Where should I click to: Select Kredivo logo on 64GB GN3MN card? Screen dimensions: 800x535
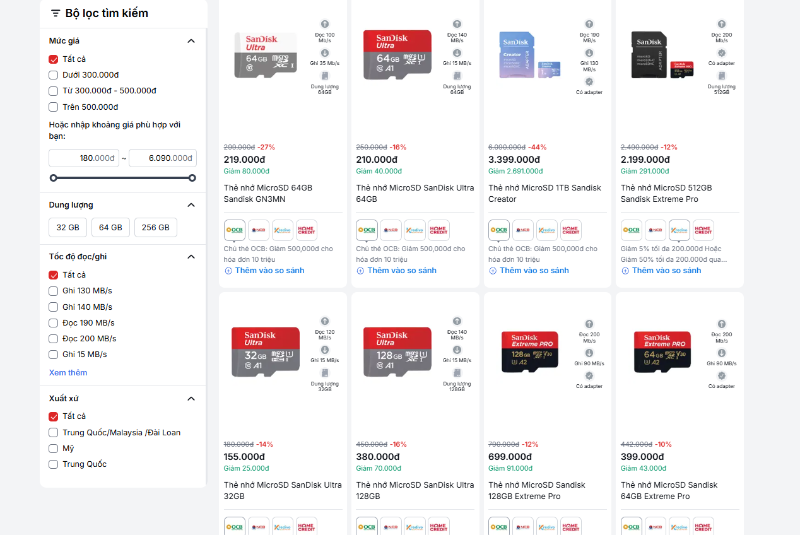pyautogui.click(x=282, y=230)
